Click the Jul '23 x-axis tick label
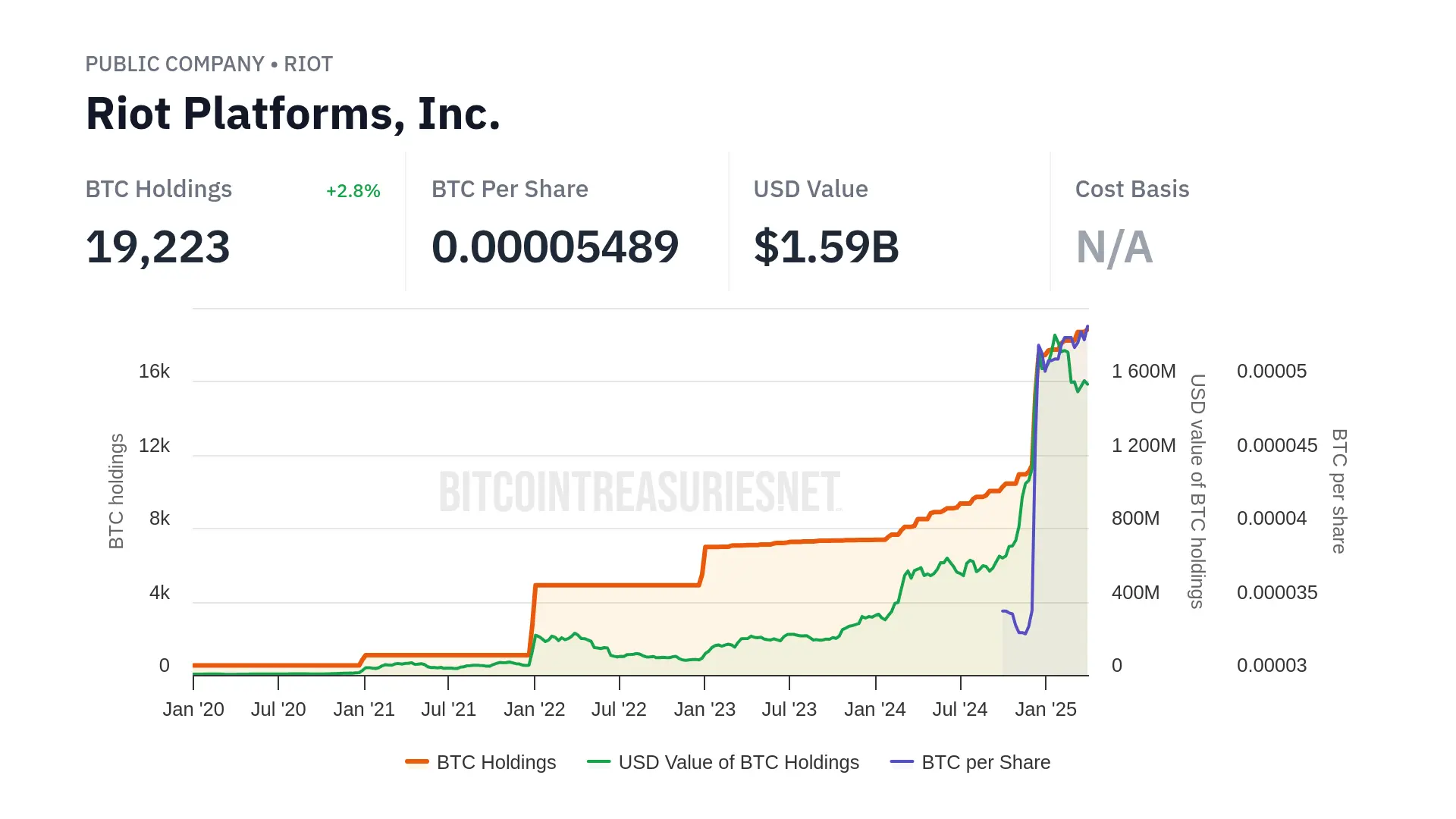1456x819 pixels. [789, 709]
